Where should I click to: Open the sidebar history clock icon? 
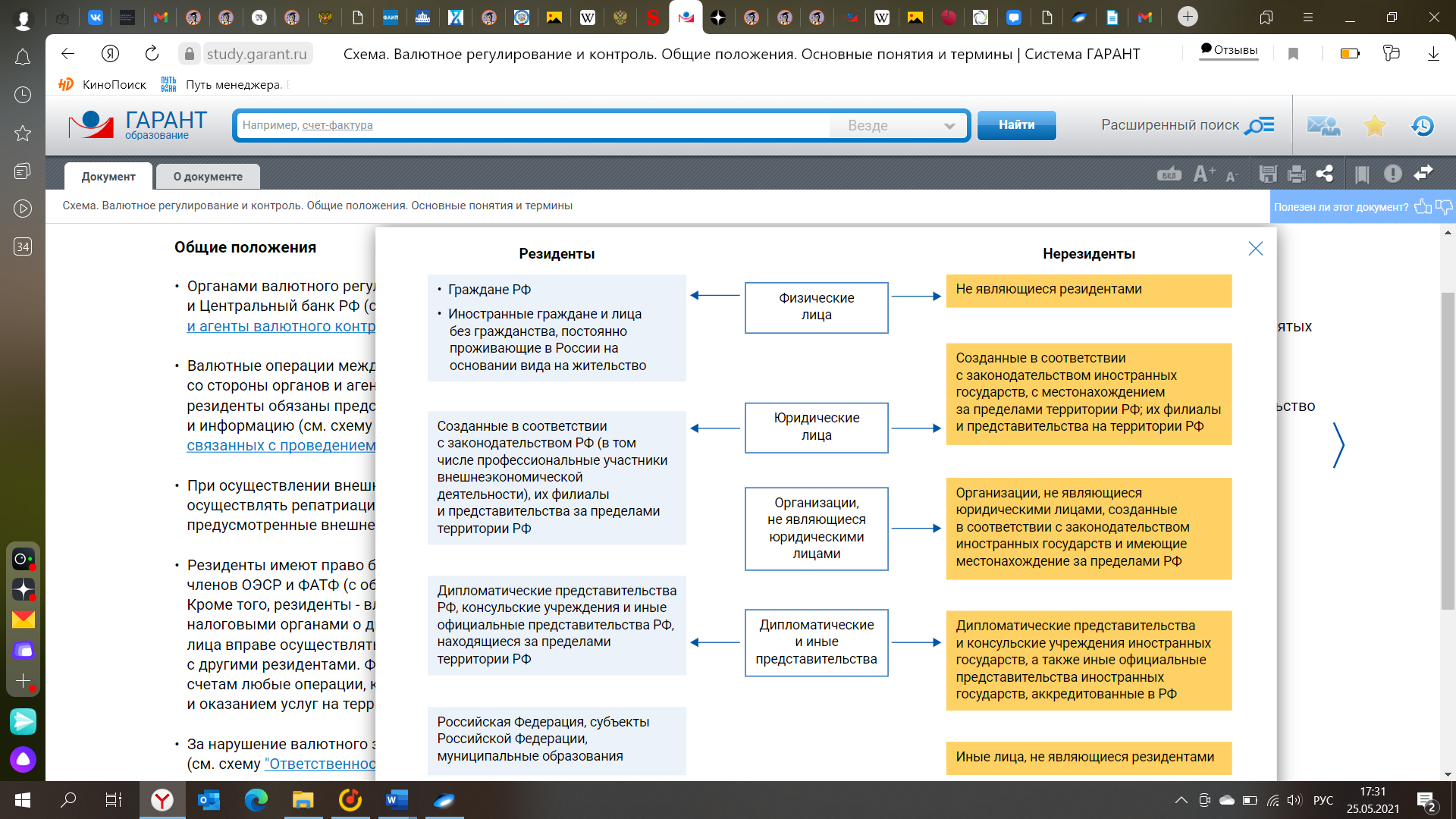[x=23, y=95]
